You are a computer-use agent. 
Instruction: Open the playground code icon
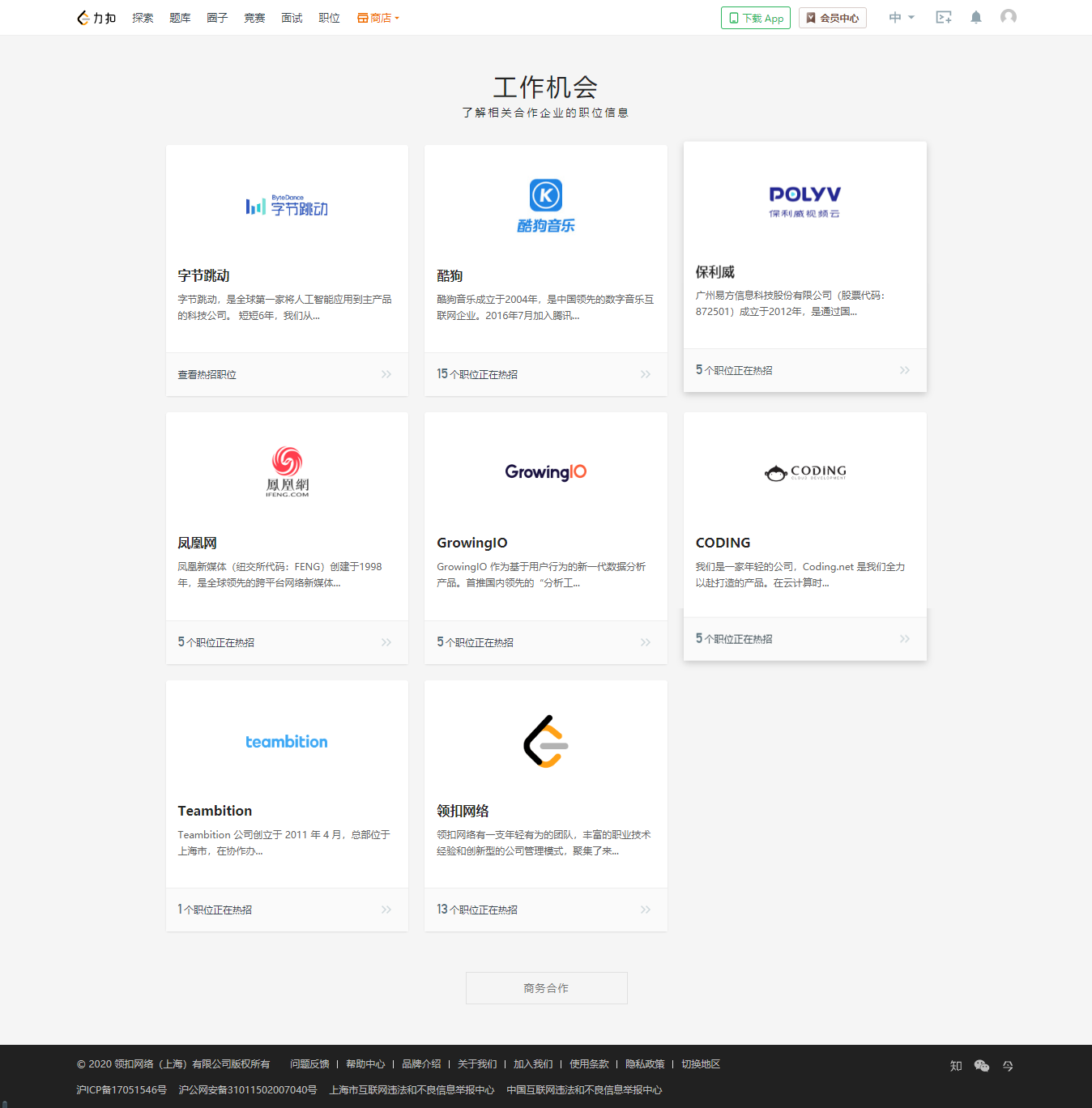coord(944,17)
